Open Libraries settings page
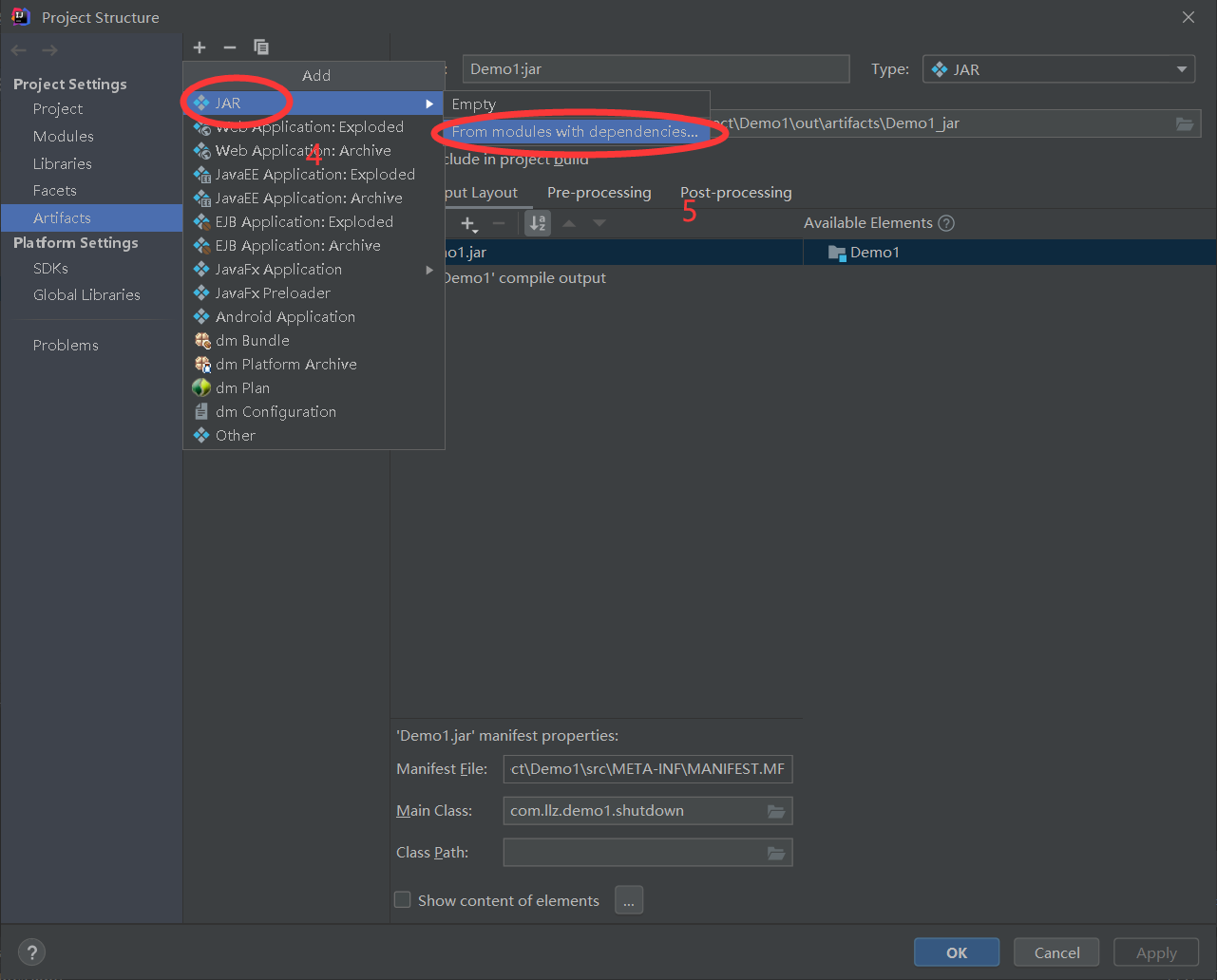The image size is (1217, 980). click(x=63, y=163)
